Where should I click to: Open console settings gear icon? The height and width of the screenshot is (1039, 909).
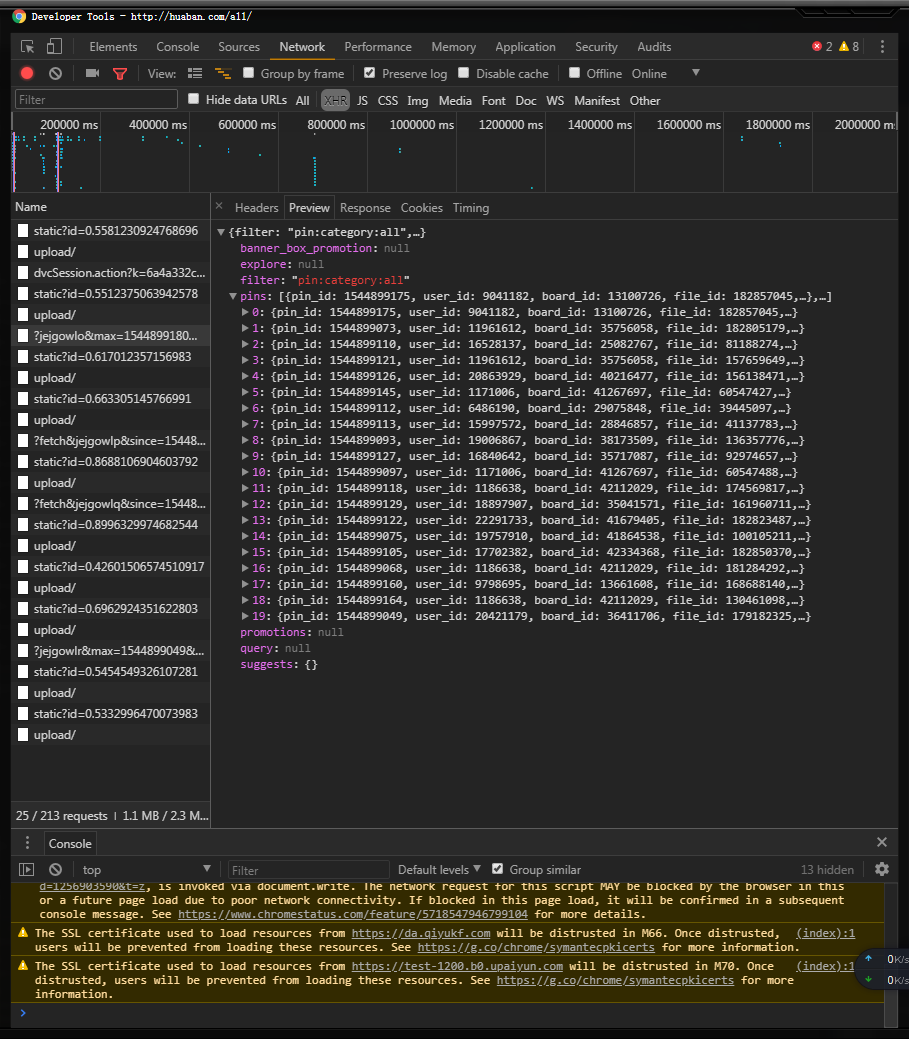click(881, 869)
